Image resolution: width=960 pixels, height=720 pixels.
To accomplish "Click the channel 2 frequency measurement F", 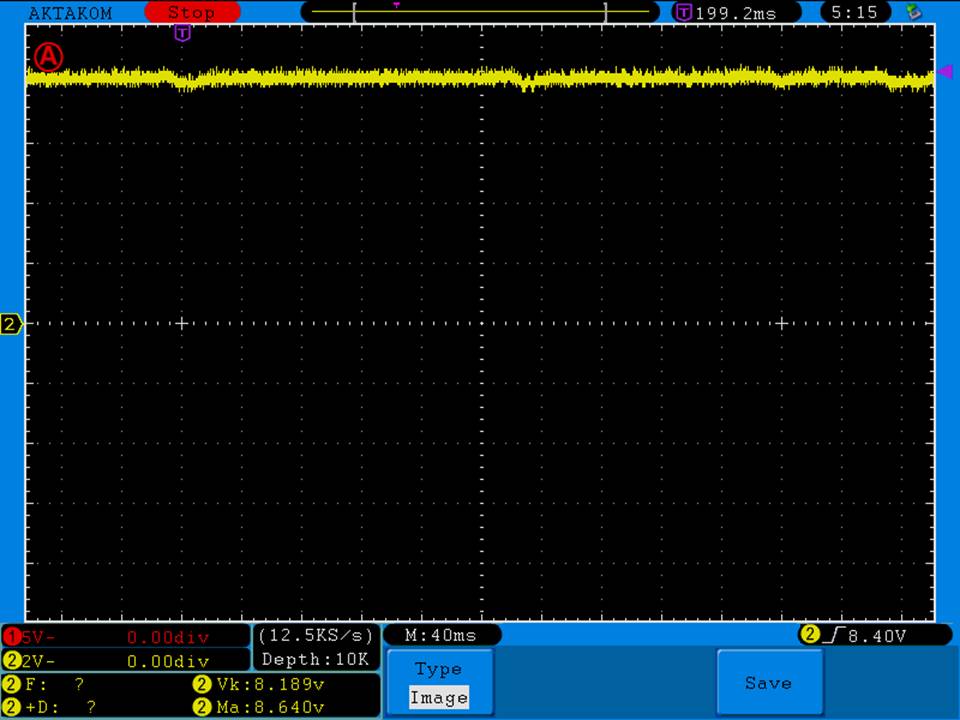I will click(x=50, y=685).
